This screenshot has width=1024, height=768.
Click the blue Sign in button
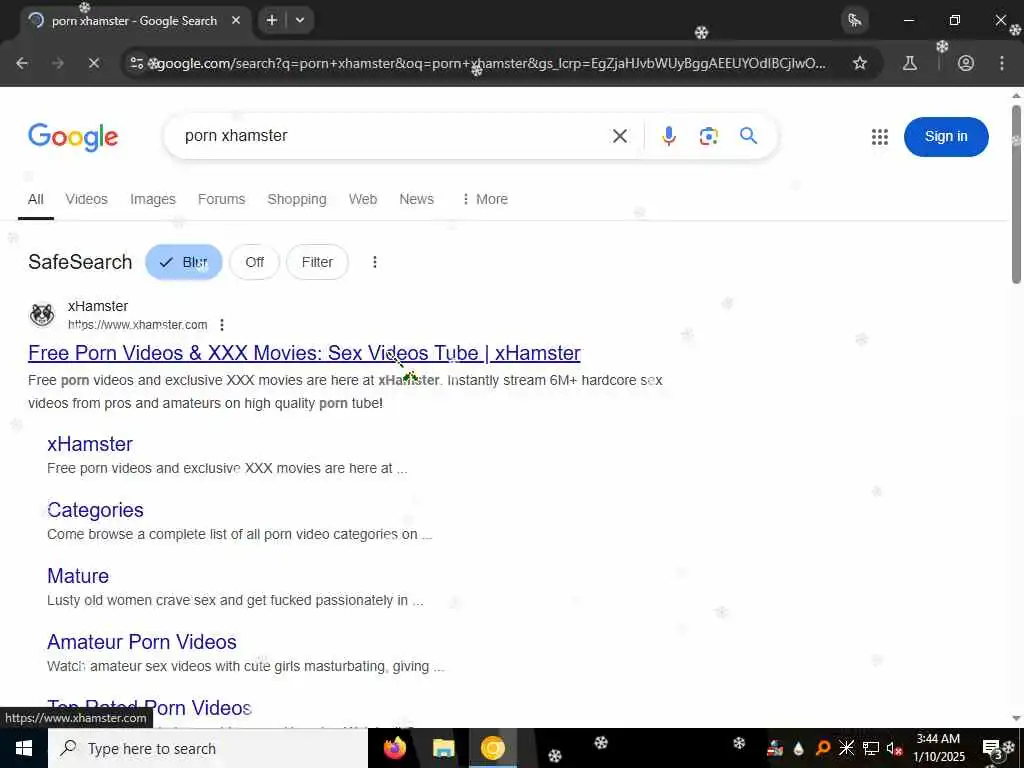[946, 136]
